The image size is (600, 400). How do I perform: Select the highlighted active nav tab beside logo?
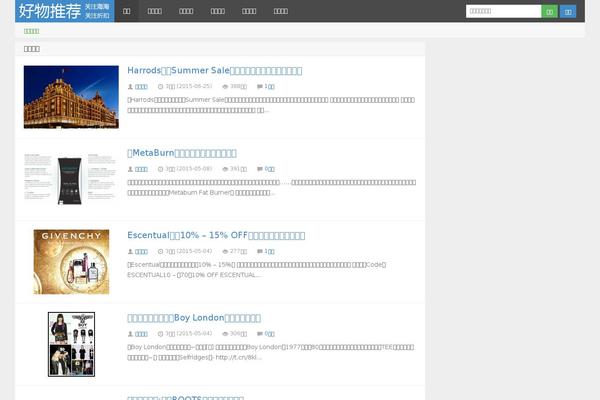(127, 11)
